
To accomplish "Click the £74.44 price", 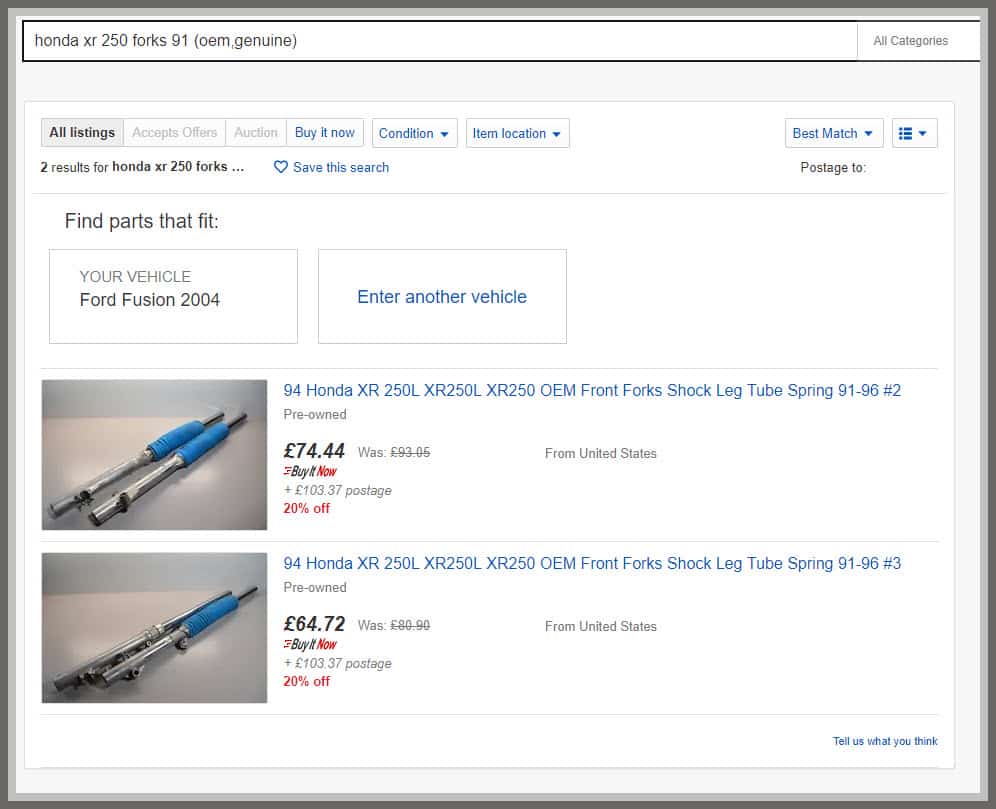I will point(314,451).
